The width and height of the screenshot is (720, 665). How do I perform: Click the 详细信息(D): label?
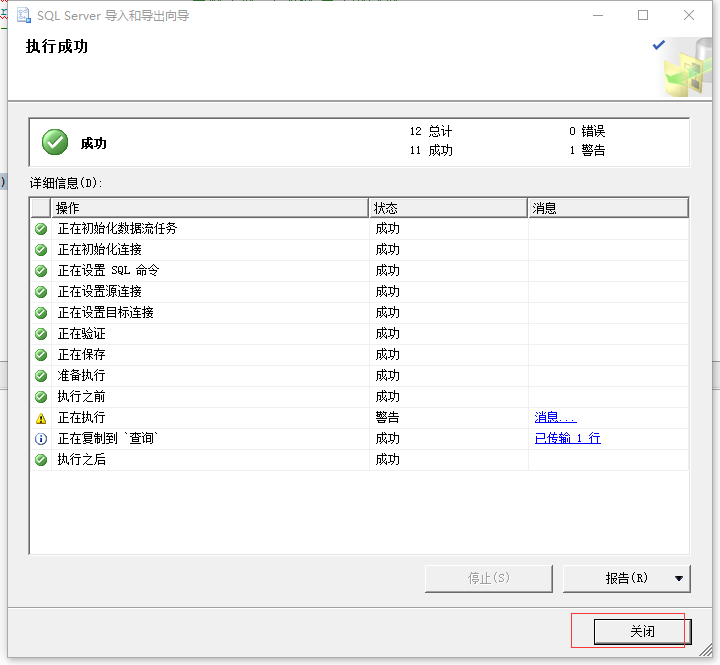pos(66,183)
